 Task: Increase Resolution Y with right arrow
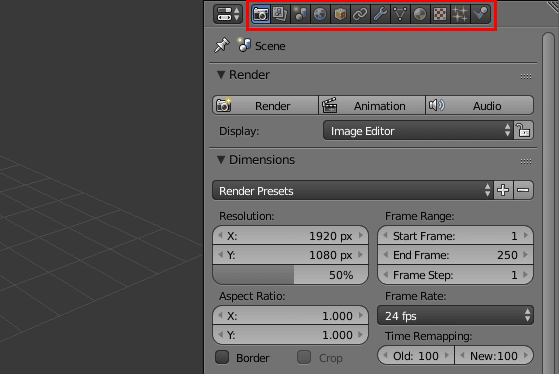[361, 255]
